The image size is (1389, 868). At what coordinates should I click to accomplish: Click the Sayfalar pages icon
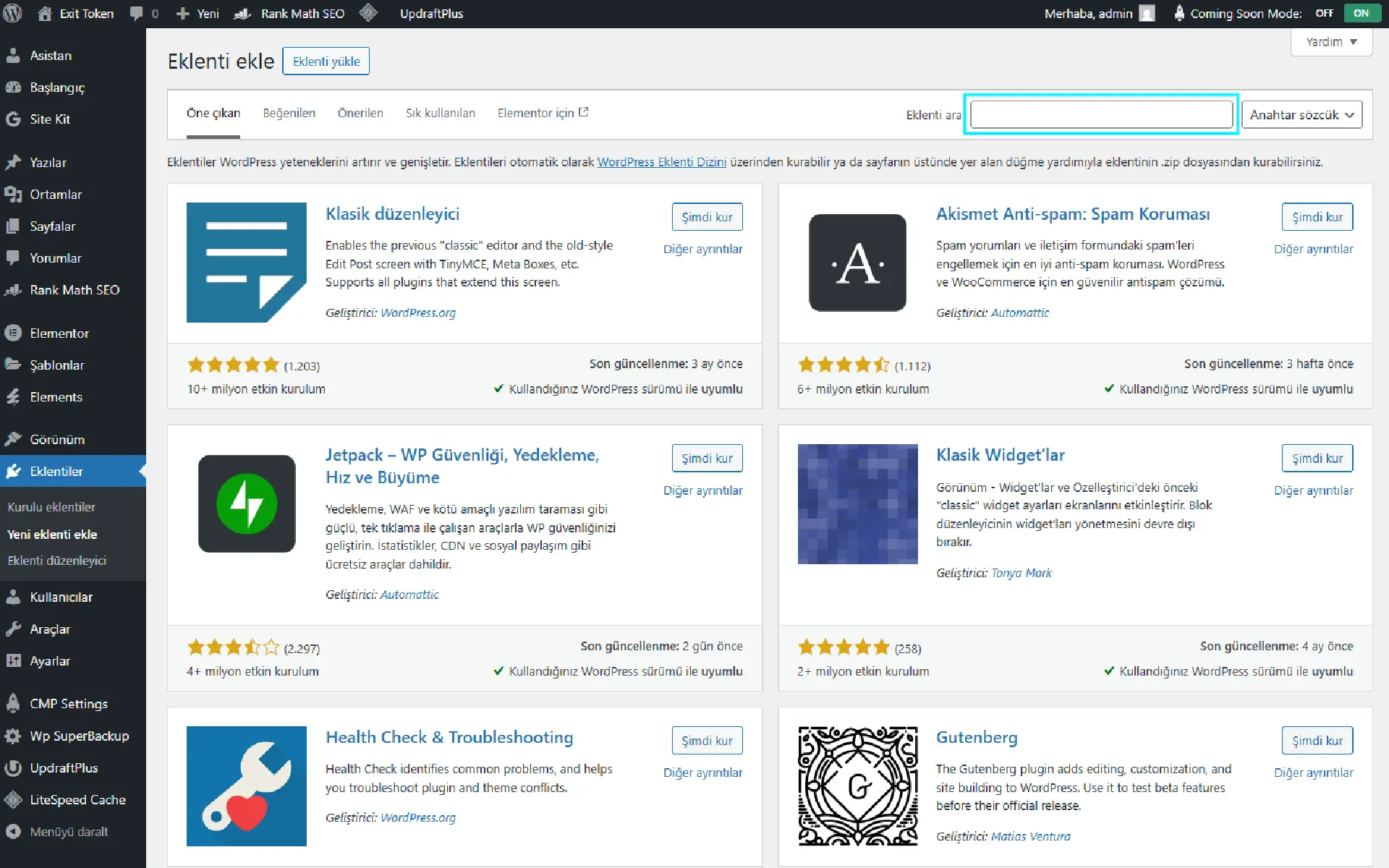coord(13,226)
